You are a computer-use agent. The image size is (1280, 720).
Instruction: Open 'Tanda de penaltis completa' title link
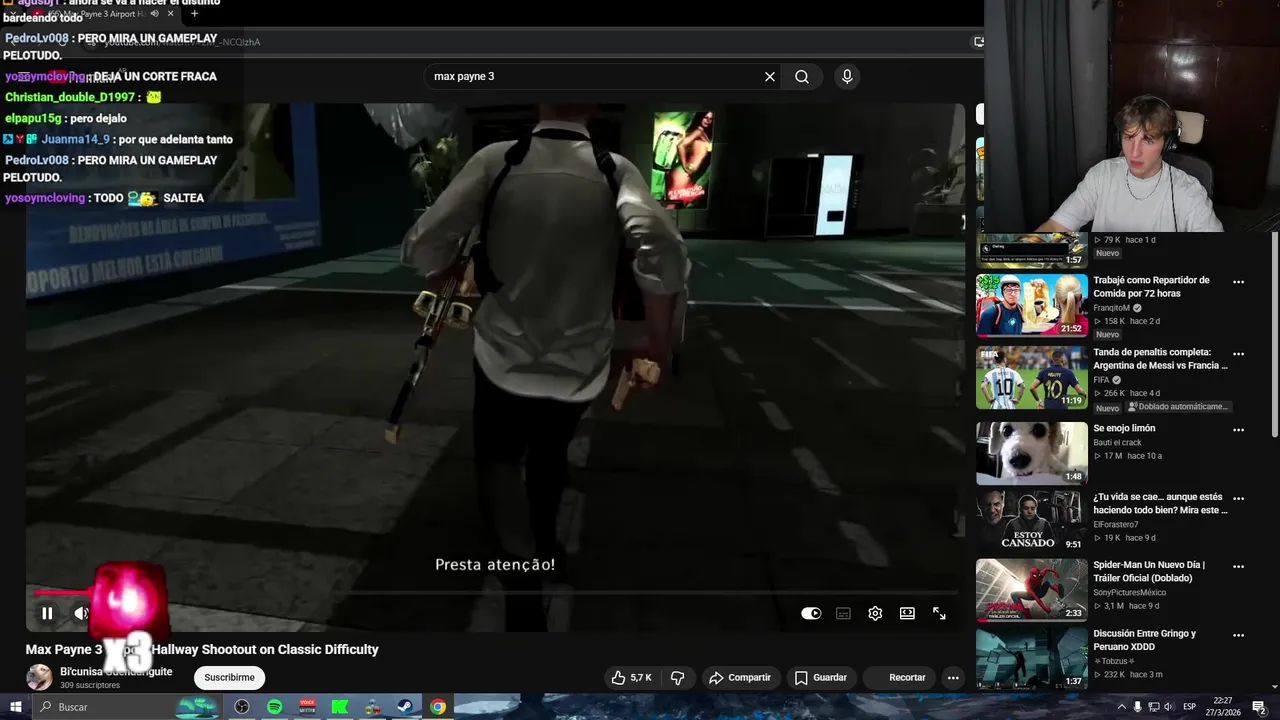(1160, 359)
